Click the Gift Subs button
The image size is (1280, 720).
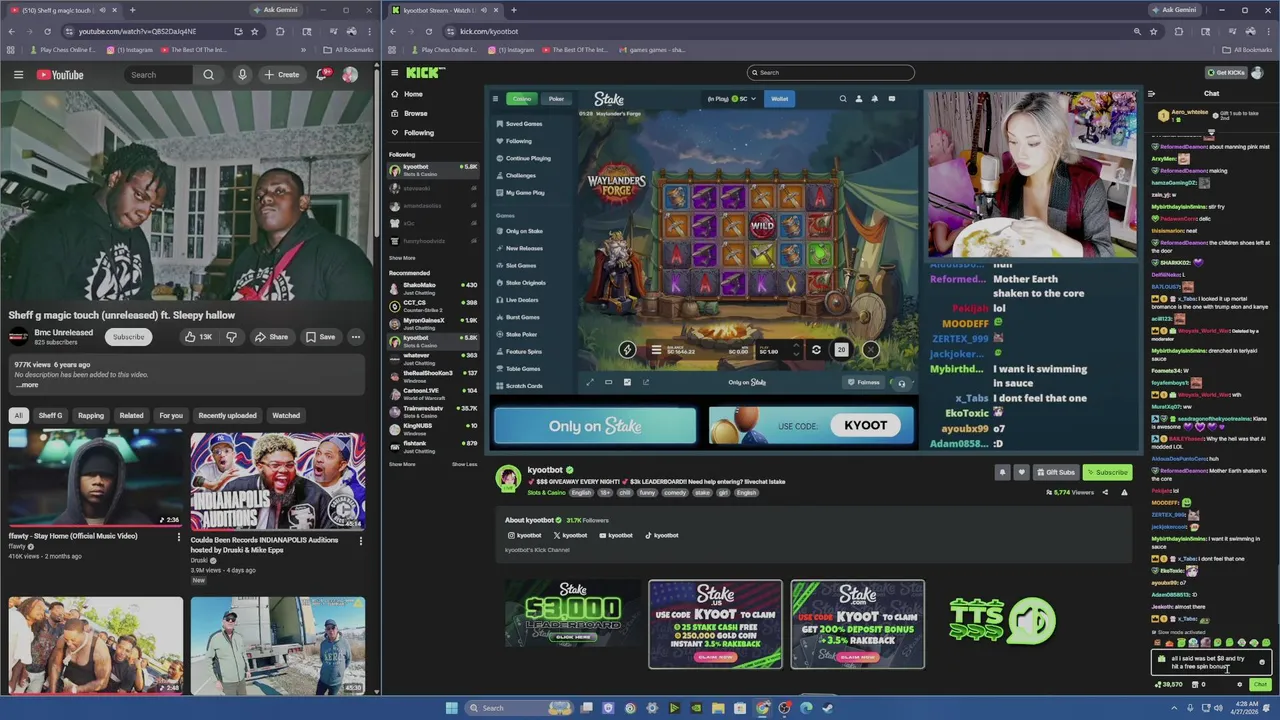pyautogui.click(x=1055, y=472)
